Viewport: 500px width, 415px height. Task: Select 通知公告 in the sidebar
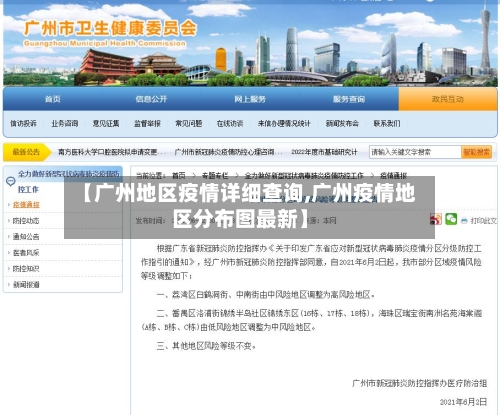tap(26, 237)
